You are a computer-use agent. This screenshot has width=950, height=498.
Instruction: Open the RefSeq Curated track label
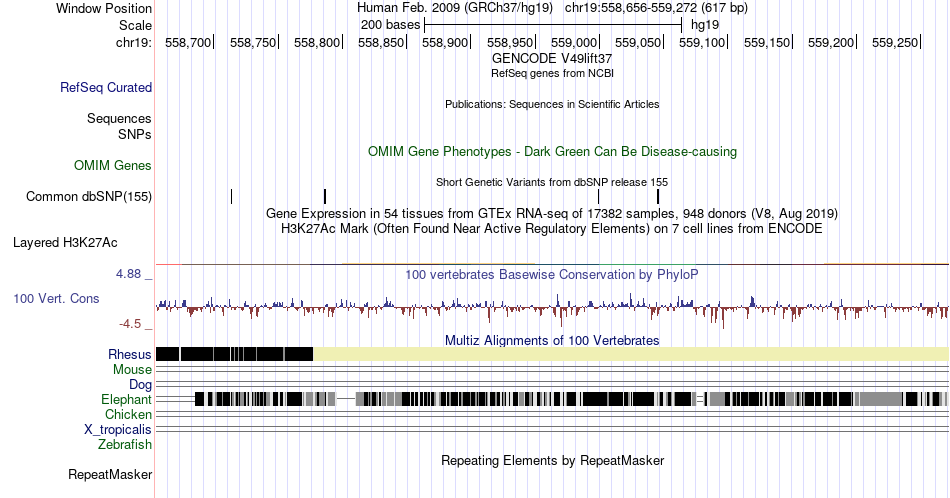click(105, 87)
